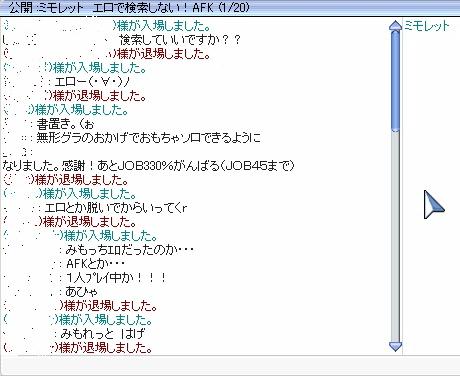The width and height of the screenshot is (460, 376).
Task: Click the chat room title bar text
Action: (129, 7)
